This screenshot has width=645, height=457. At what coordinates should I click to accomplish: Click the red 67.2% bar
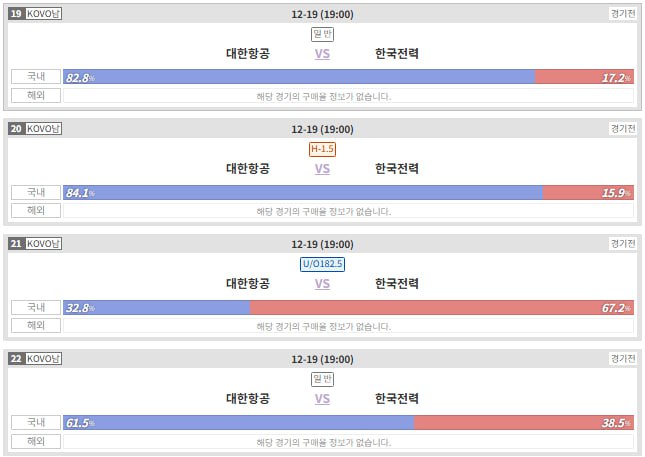[440, 308]
